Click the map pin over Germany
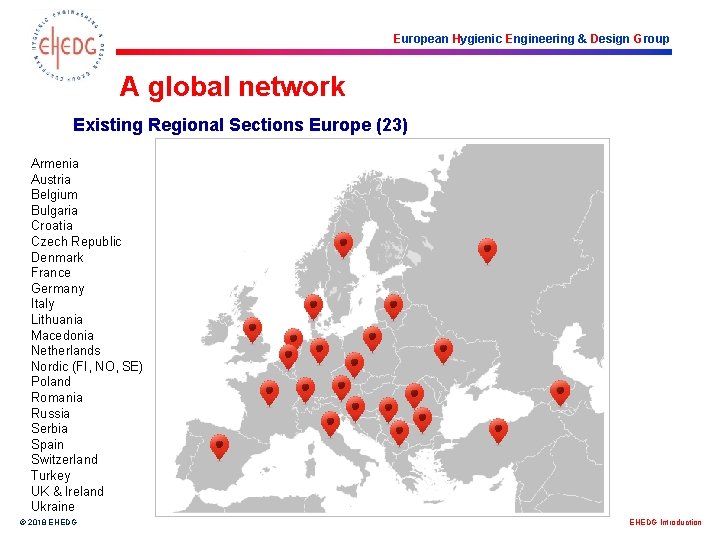The width and height of the screenshot is (720, 540). click(320, 351)
